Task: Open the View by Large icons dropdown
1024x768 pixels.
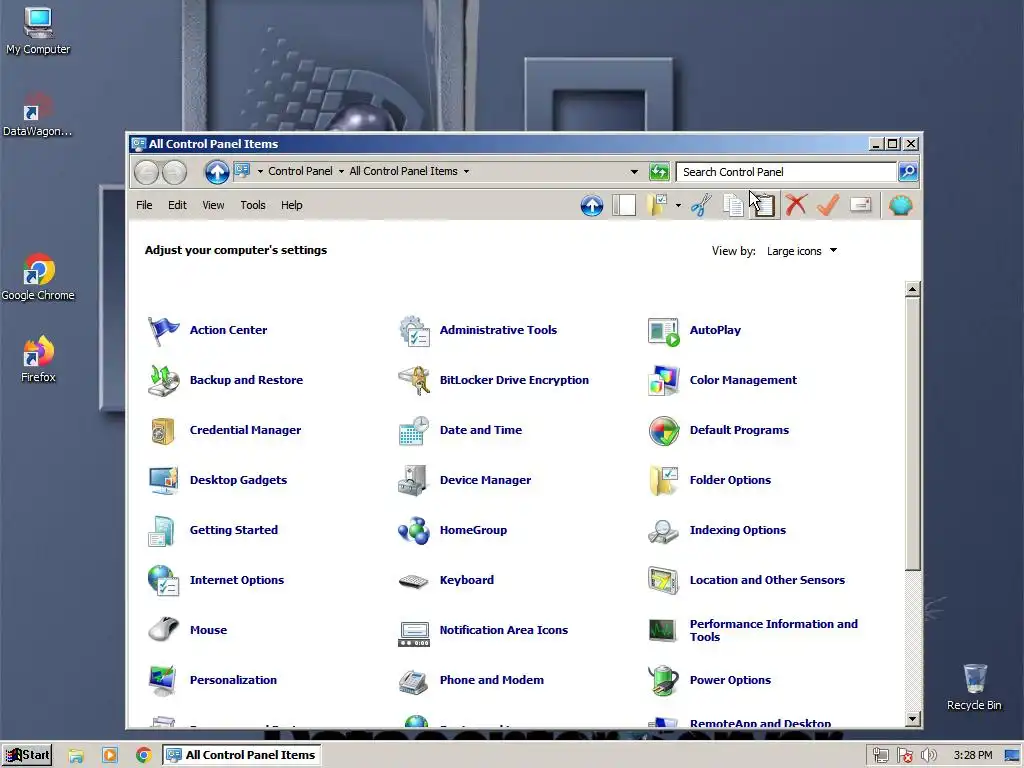Action: click(802, 251)
